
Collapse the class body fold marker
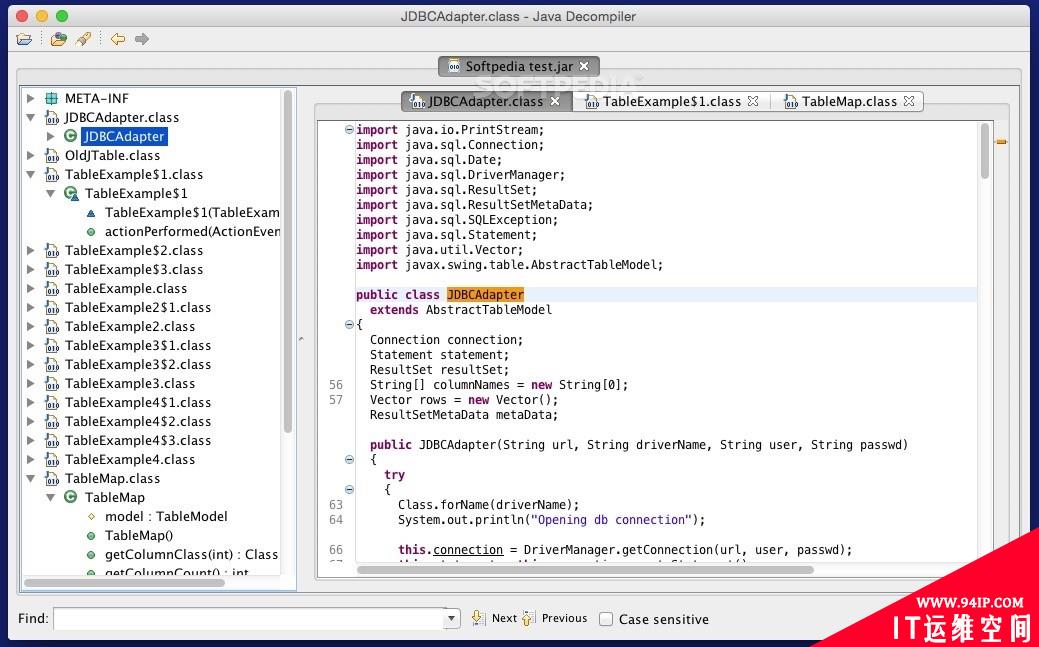click(x=349, y=325)
